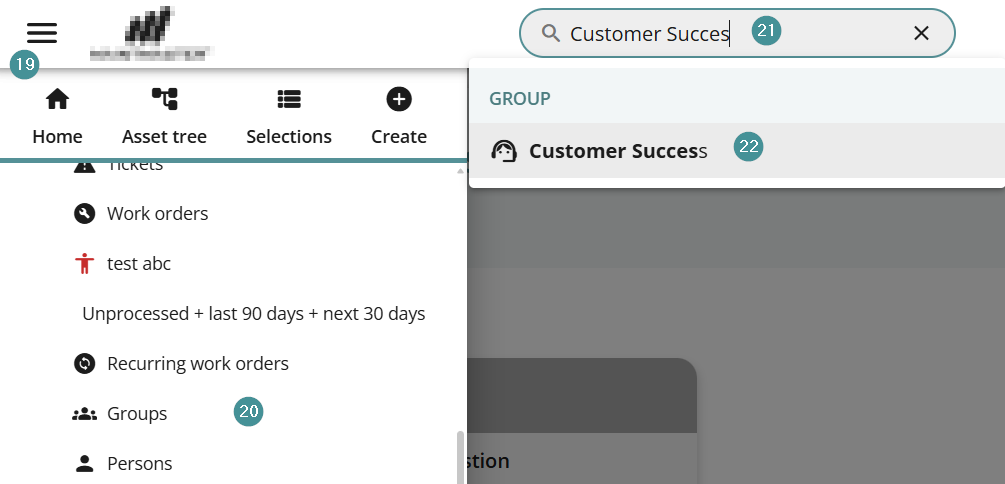Click the sidebar vertical scrollbar thumb

click(x=461, y=458)
